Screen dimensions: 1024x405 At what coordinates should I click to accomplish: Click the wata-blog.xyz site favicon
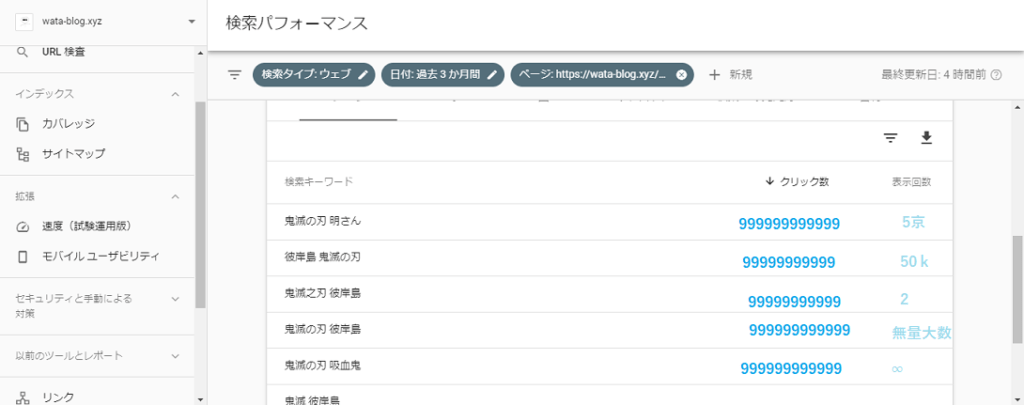25,21
